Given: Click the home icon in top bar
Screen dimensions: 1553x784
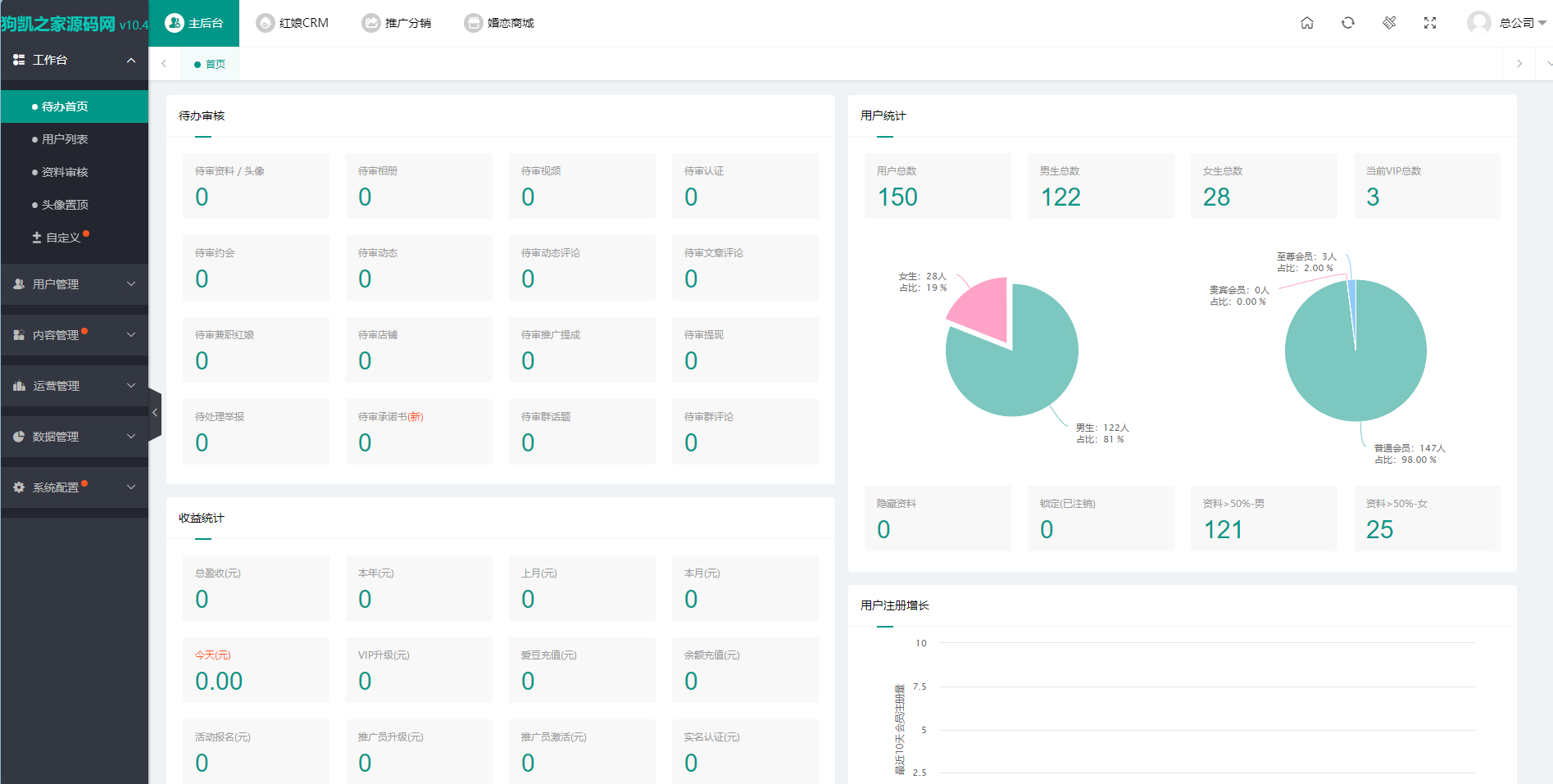Looking at the screenshot, I should (x=1307, y=23).
